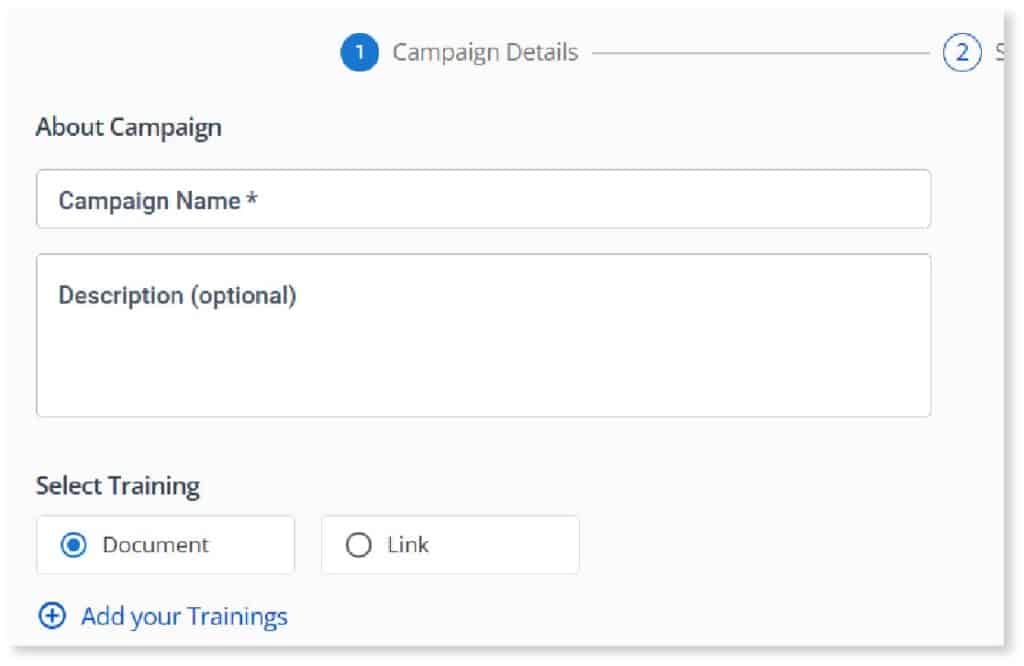Viewport: 1024px width, 666px height.
Task: Click the About Campaign heading
Action: (x=129, y=127)
